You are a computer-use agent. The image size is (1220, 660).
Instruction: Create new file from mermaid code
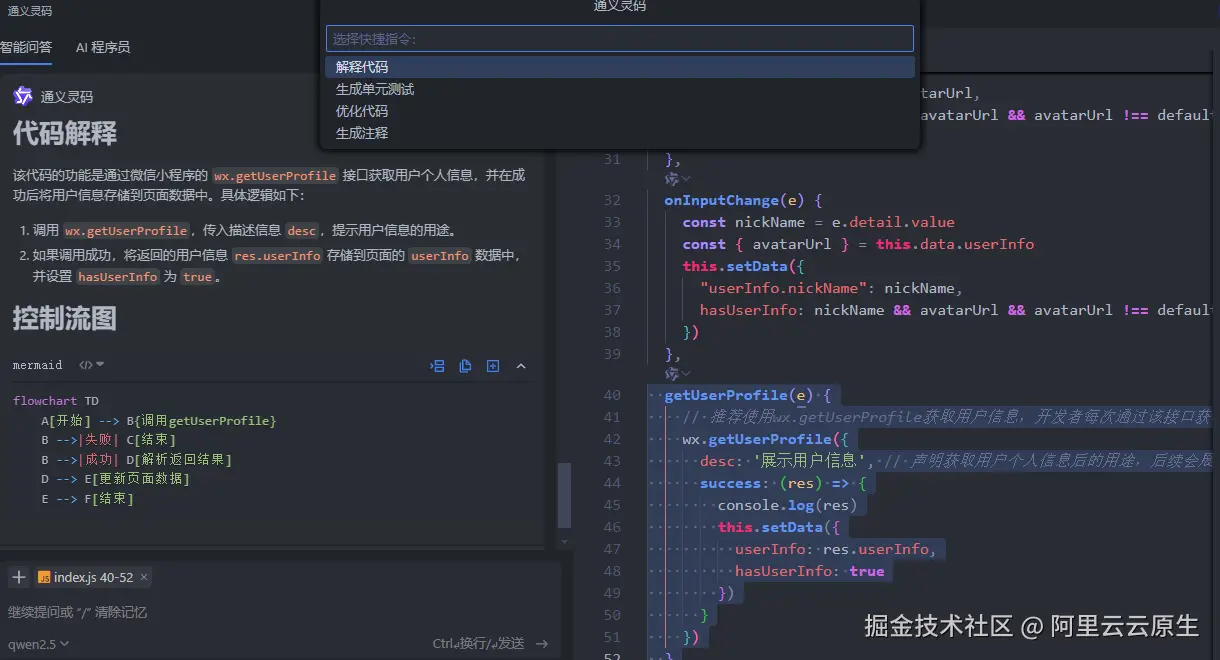pyautogui.click(x=493, y=366)
